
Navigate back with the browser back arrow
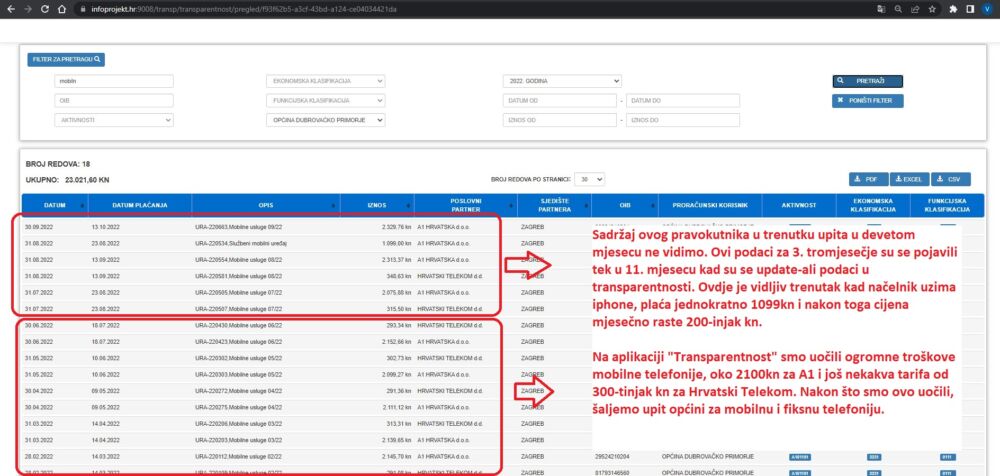9,8
